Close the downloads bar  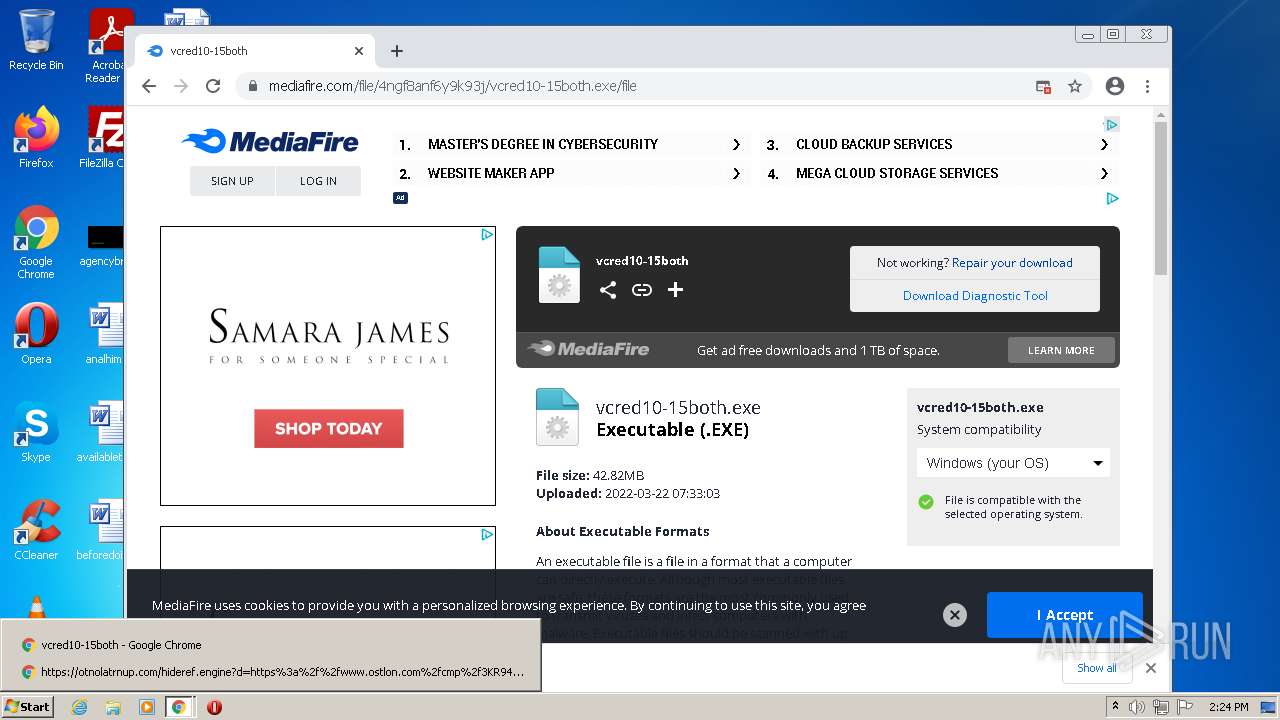click(x=1151, y=668)
